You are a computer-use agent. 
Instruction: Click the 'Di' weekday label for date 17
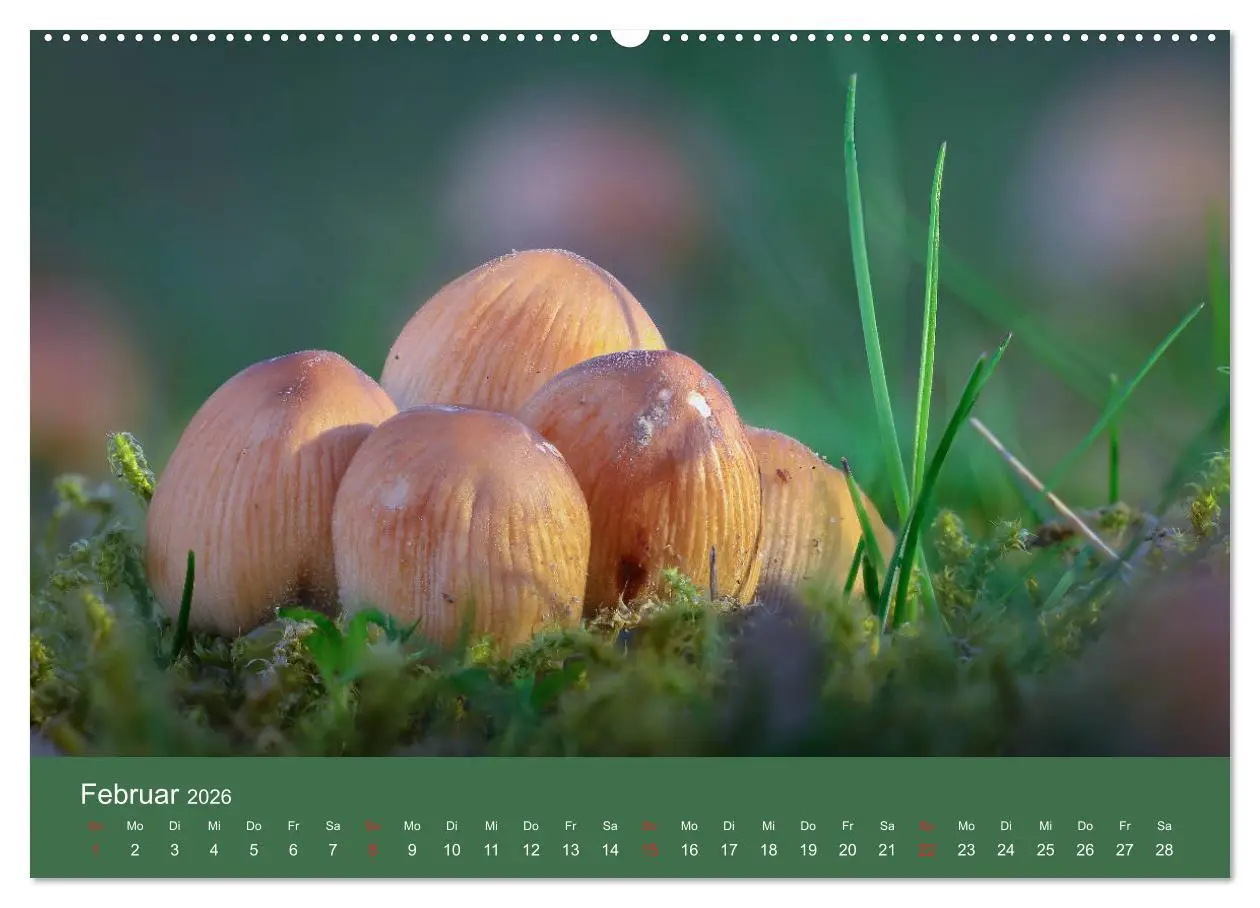click(x=729, y=826)
